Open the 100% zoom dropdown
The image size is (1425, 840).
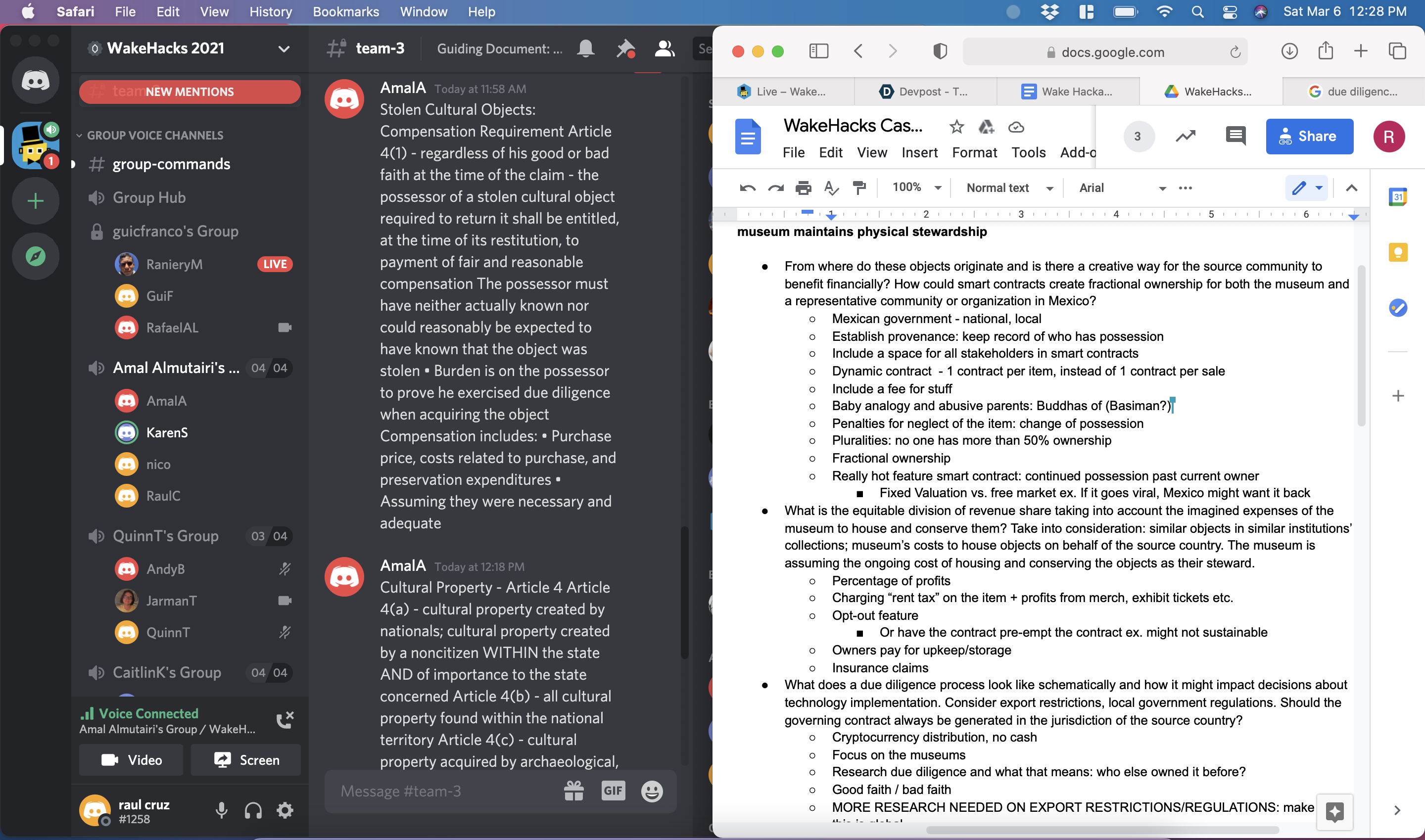coord(916,187)
